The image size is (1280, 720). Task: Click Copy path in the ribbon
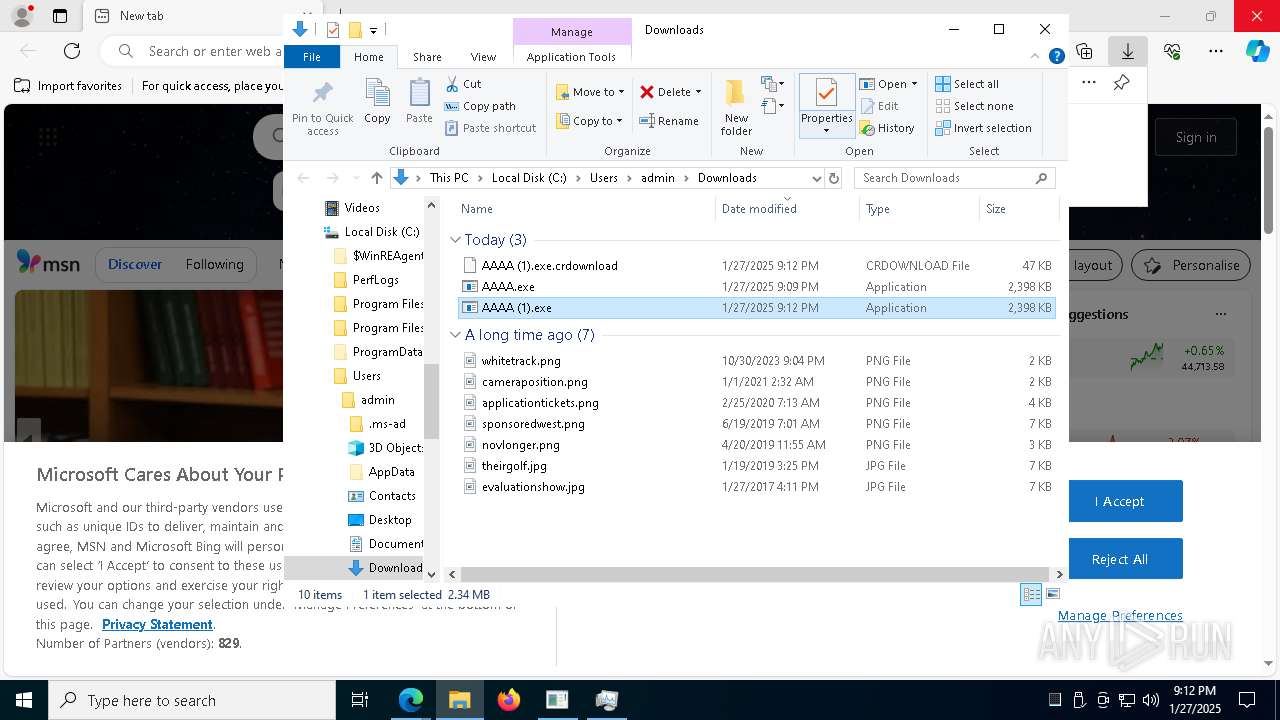480,106
